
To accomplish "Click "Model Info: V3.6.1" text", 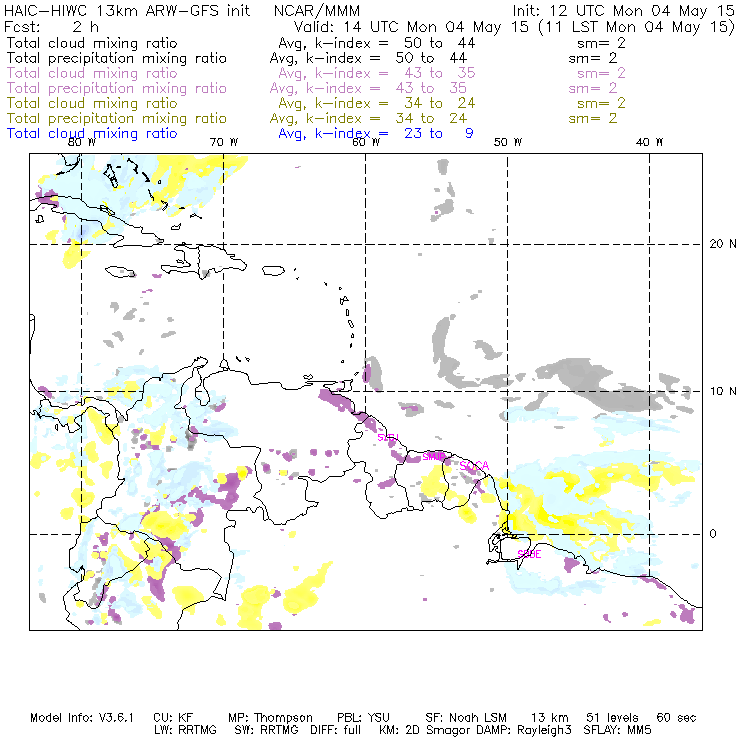I will pos(82,718).
